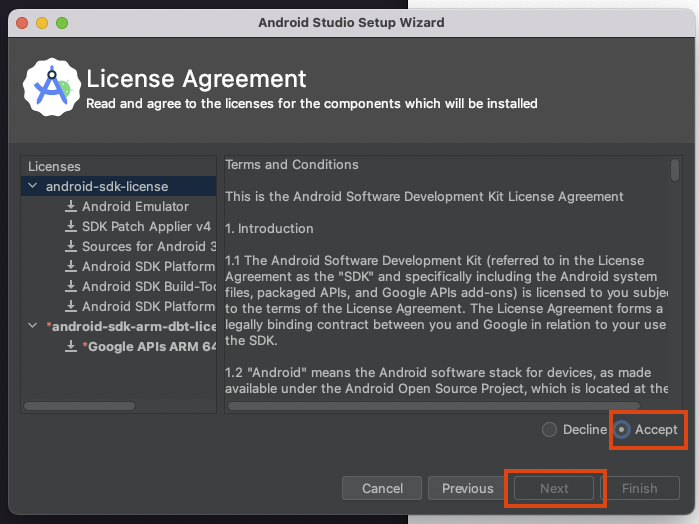
Task: Click the horizontal scrollbar under Licenses list
Action: tap(79, 406)
